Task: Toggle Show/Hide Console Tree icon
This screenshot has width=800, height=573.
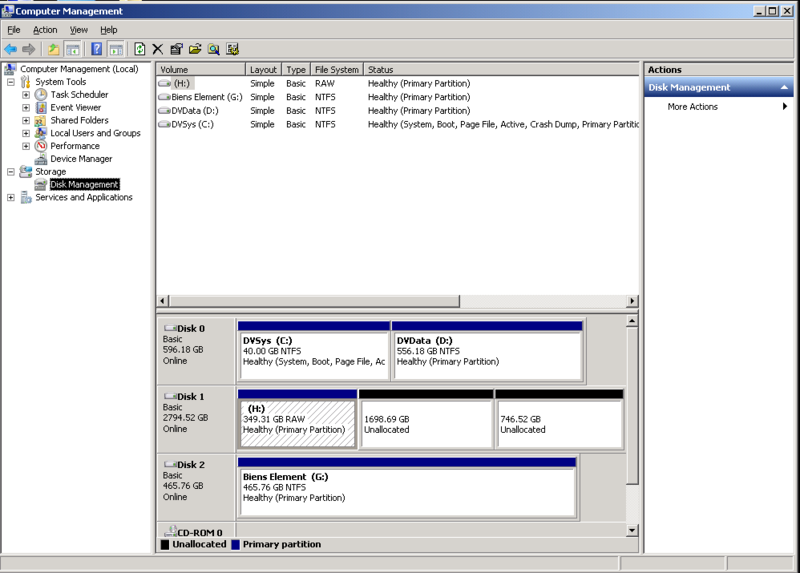Action: pyautogui.click(x=73, y=49)
